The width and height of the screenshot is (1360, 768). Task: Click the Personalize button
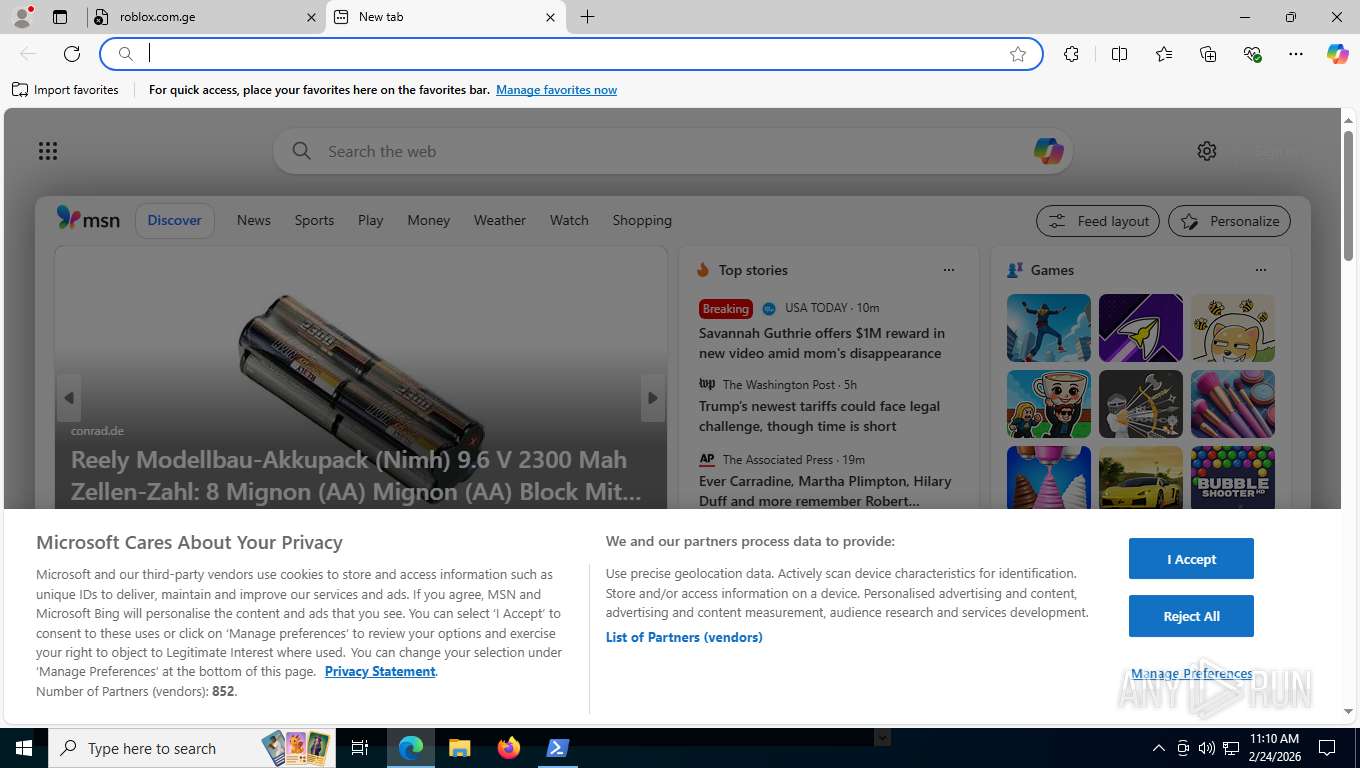pos(1230,221)
